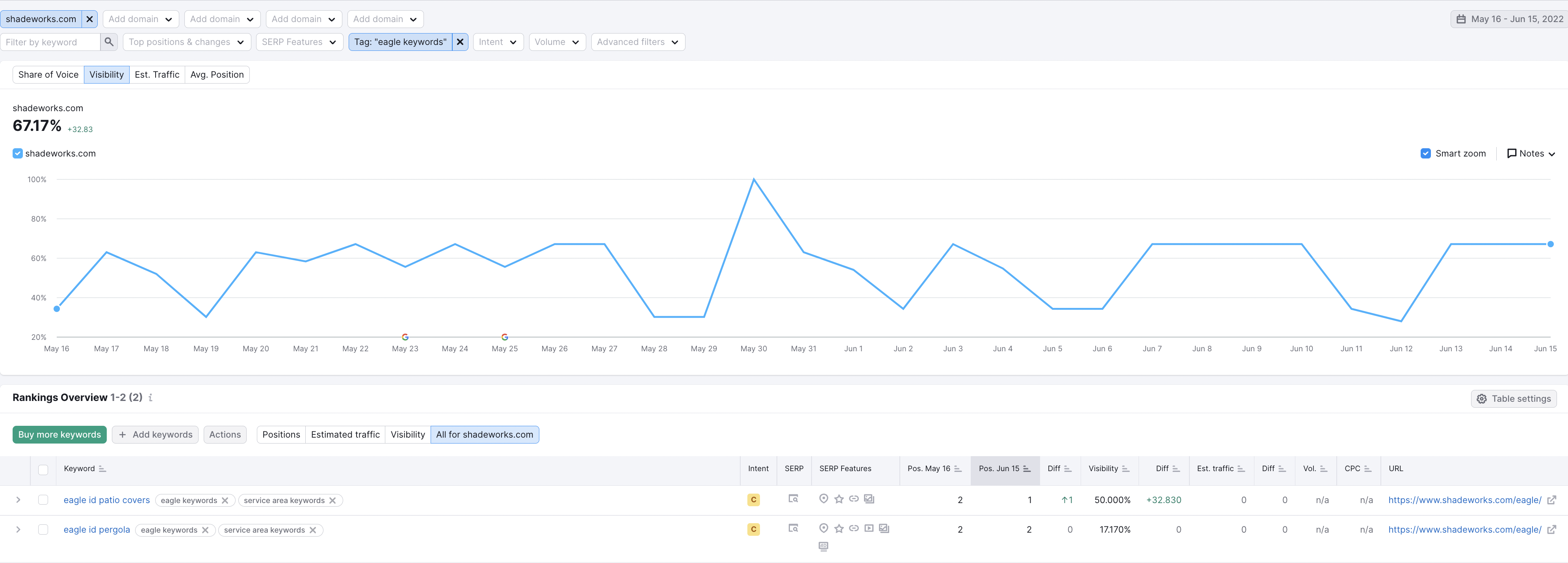Open the calendar date range picker
1568x563 pixels.
pos(1509,19)
